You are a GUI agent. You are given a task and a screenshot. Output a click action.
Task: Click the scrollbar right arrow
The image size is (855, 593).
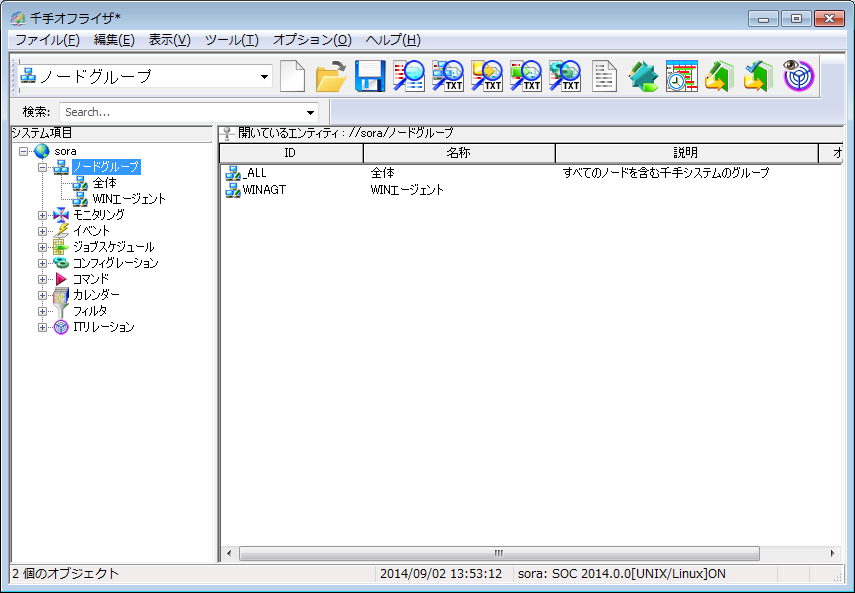832,553
